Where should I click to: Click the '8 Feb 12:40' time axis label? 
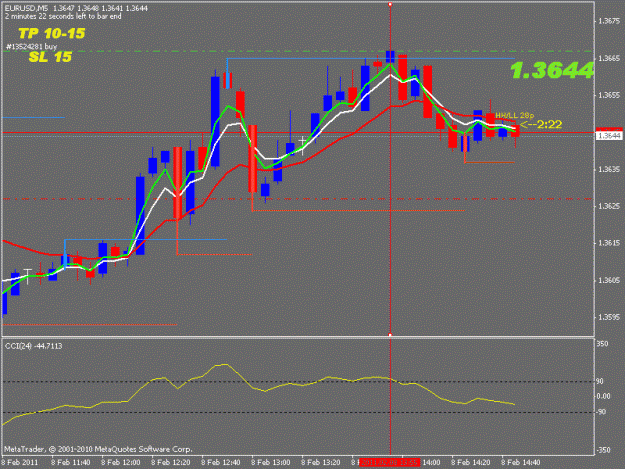(x=221, y=463)
